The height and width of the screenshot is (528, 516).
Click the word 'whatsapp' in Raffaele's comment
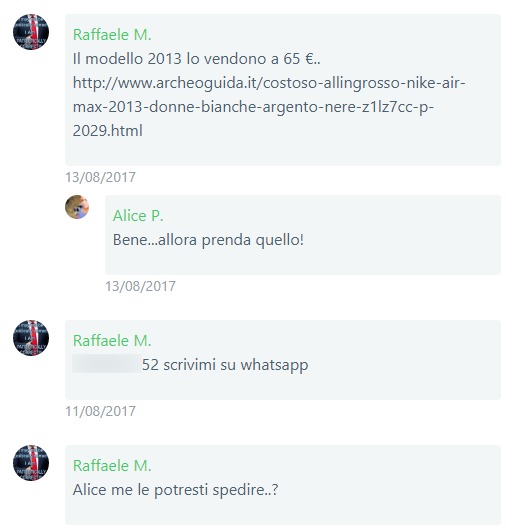pos(274,365)
